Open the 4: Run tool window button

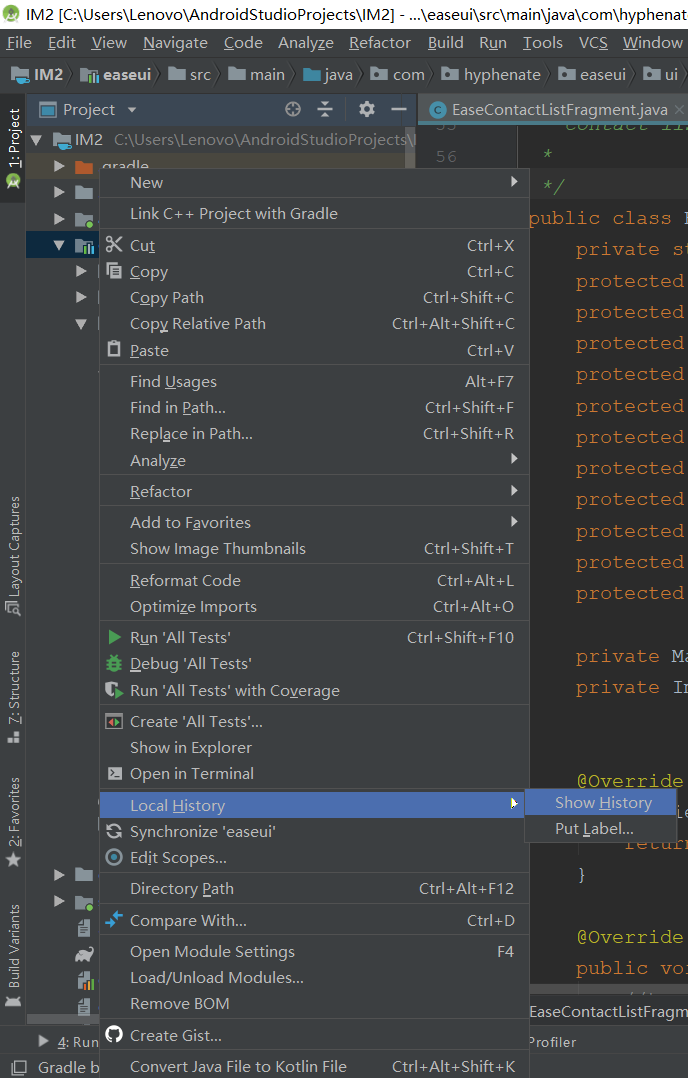point(69,1042)
